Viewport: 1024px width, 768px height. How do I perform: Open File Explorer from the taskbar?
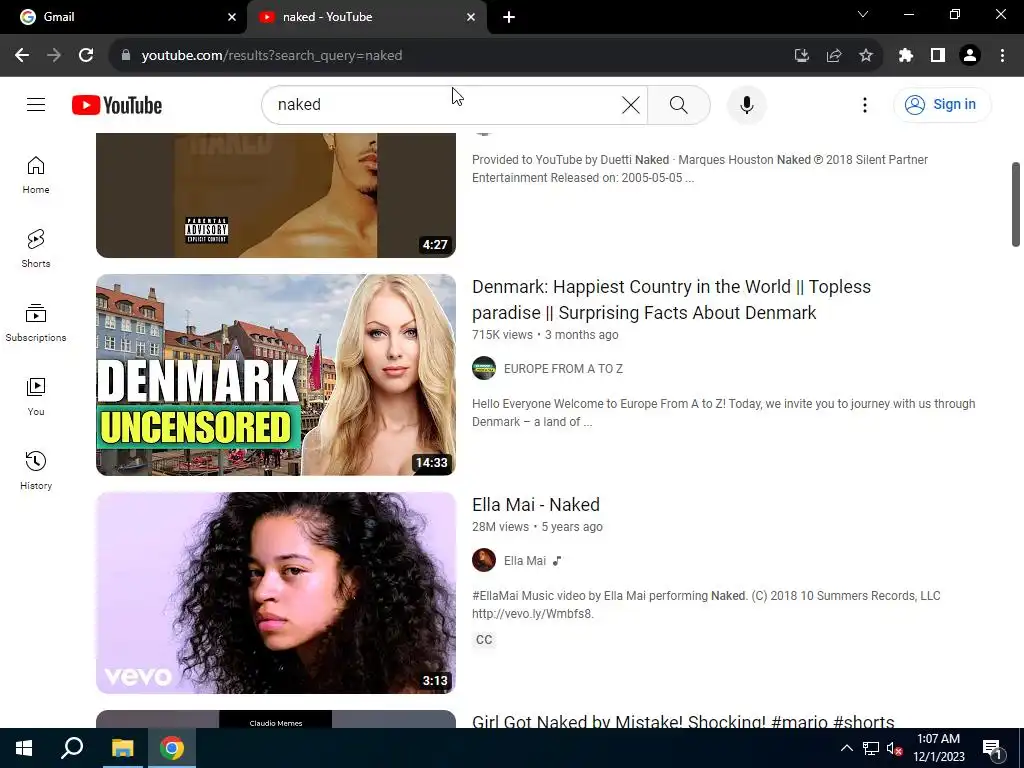point(122,748)
